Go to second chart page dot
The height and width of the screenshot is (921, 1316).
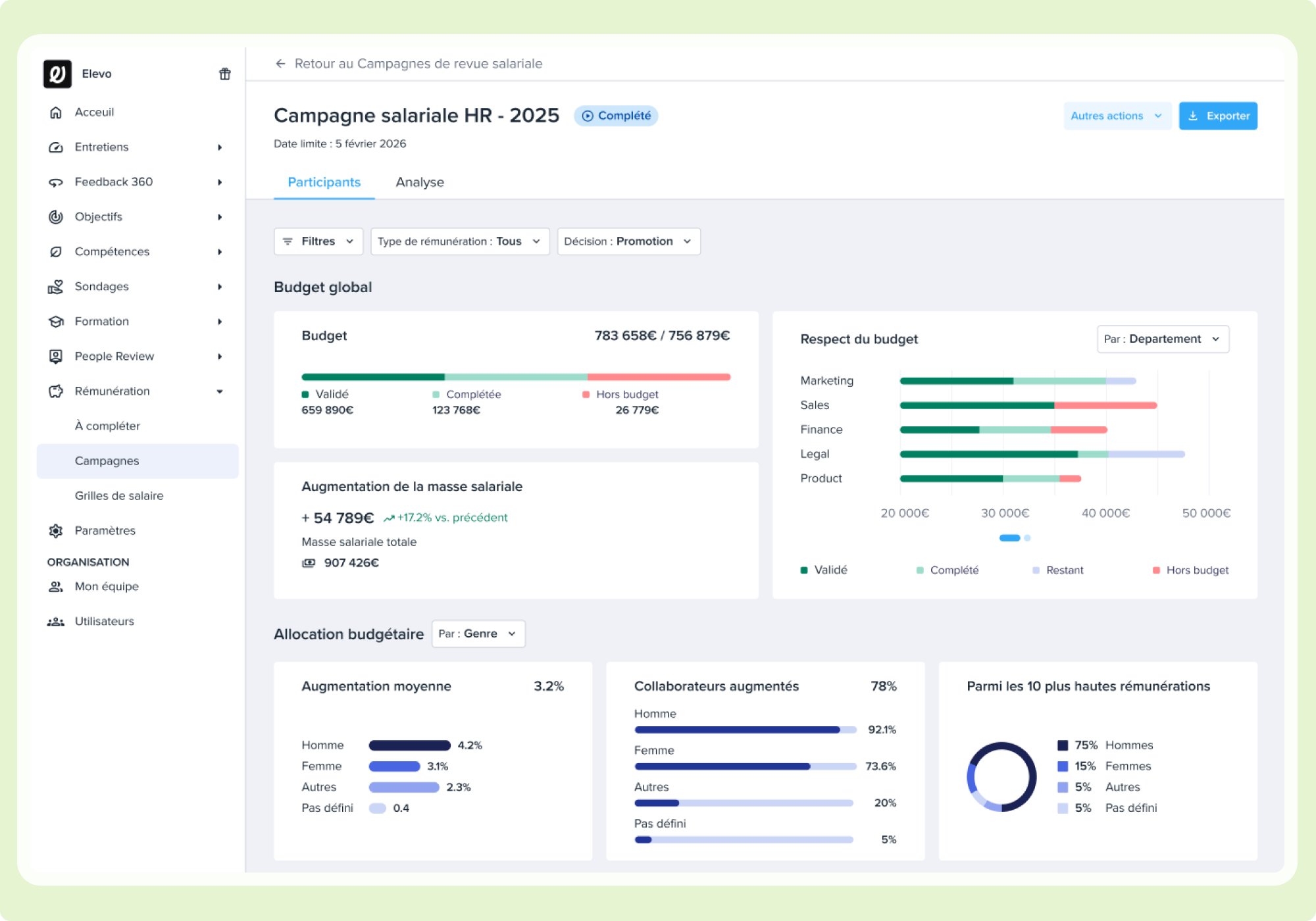click(x=1027, y=538)
